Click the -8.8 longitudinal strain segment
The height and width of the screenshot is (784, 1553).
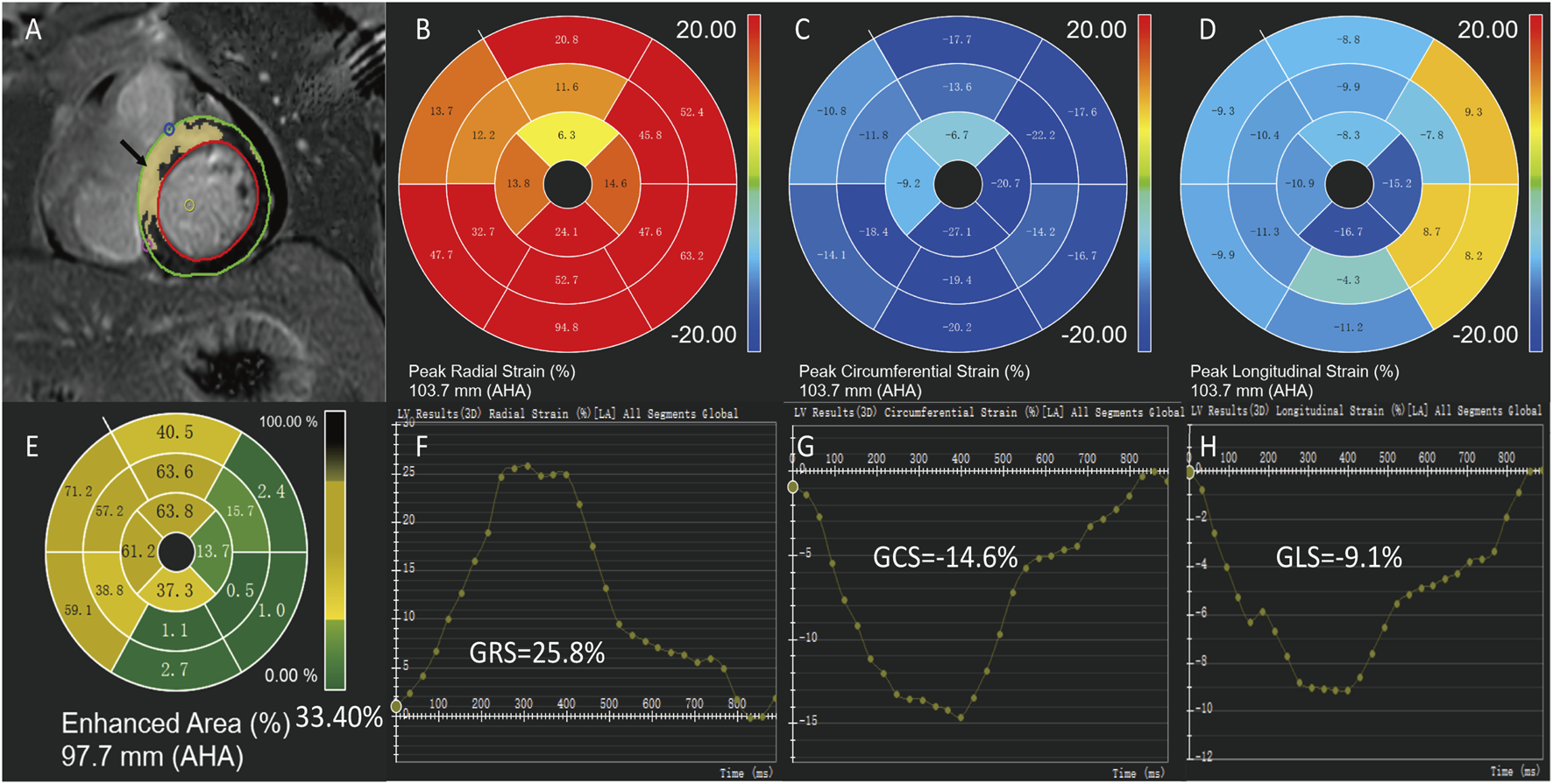pyautogui.click(x=1349, y=39)
